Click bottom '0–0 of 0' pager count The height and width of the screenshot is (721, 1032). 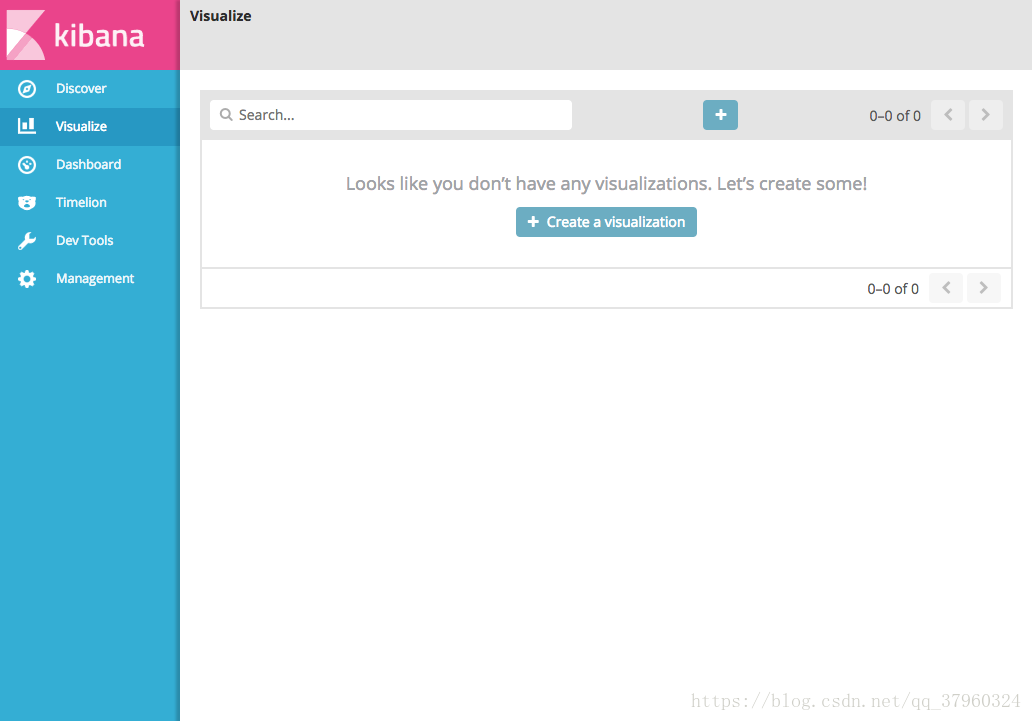[x=893, y=289]
